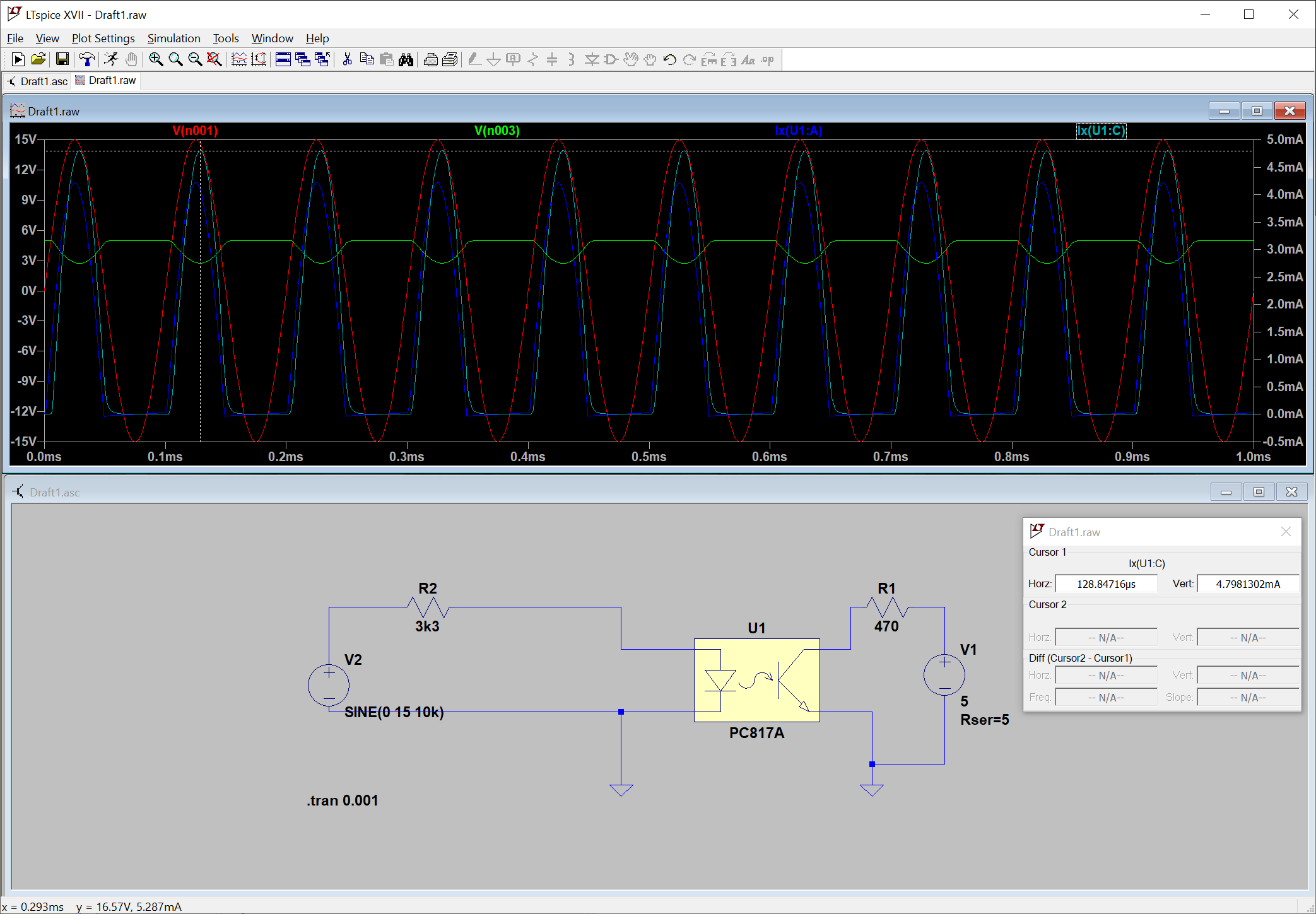Screen dimensions: 1316x914
Task: Click voltage source V1 symbol
Action: click(944, 675)
